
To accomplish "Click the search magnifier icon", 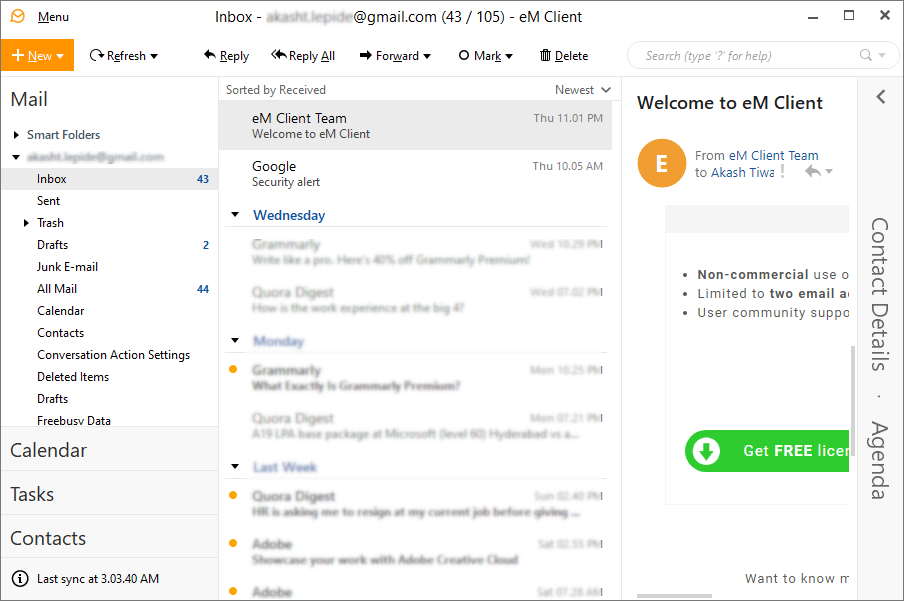I will click(865, 55).
